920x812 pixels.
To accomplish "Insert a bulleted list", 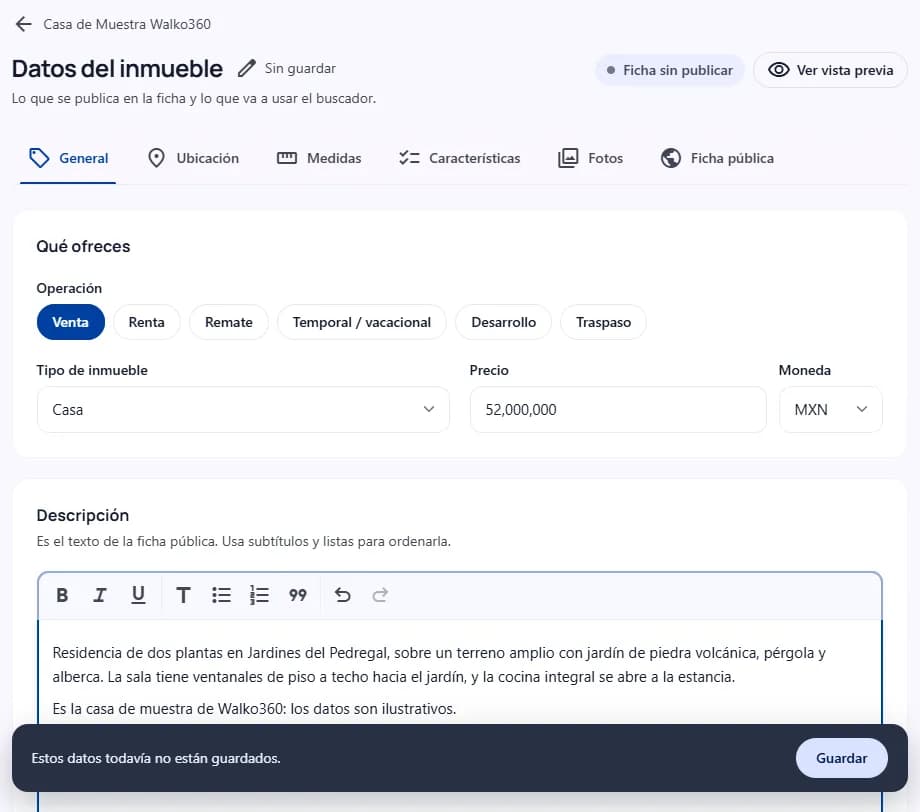I will click(x=221, y=595).
